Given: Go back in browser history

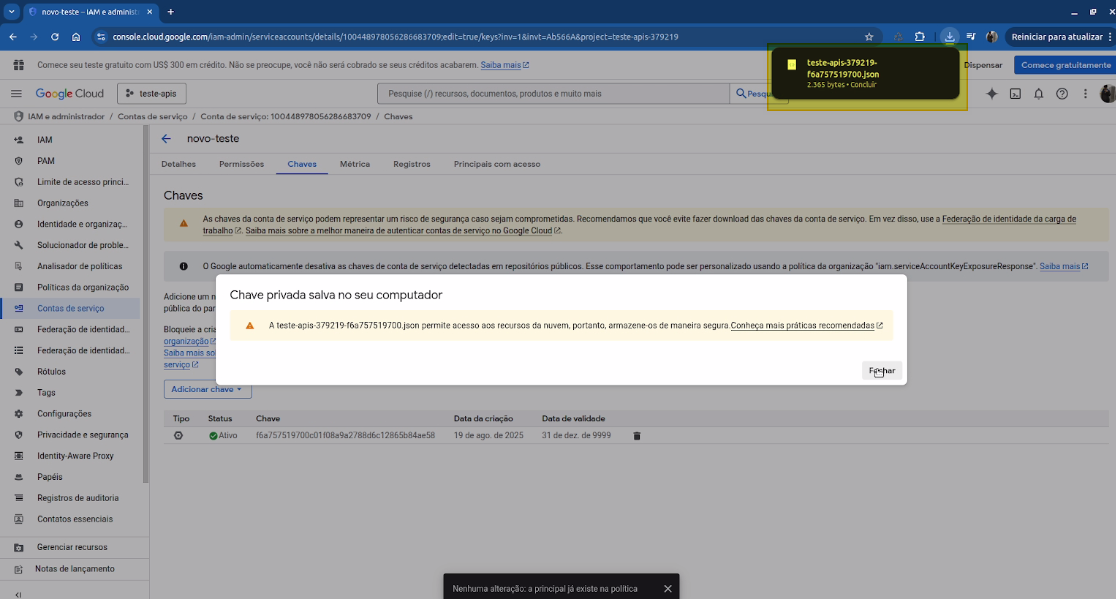Looking at the screenshot, I should pos(13,37).
